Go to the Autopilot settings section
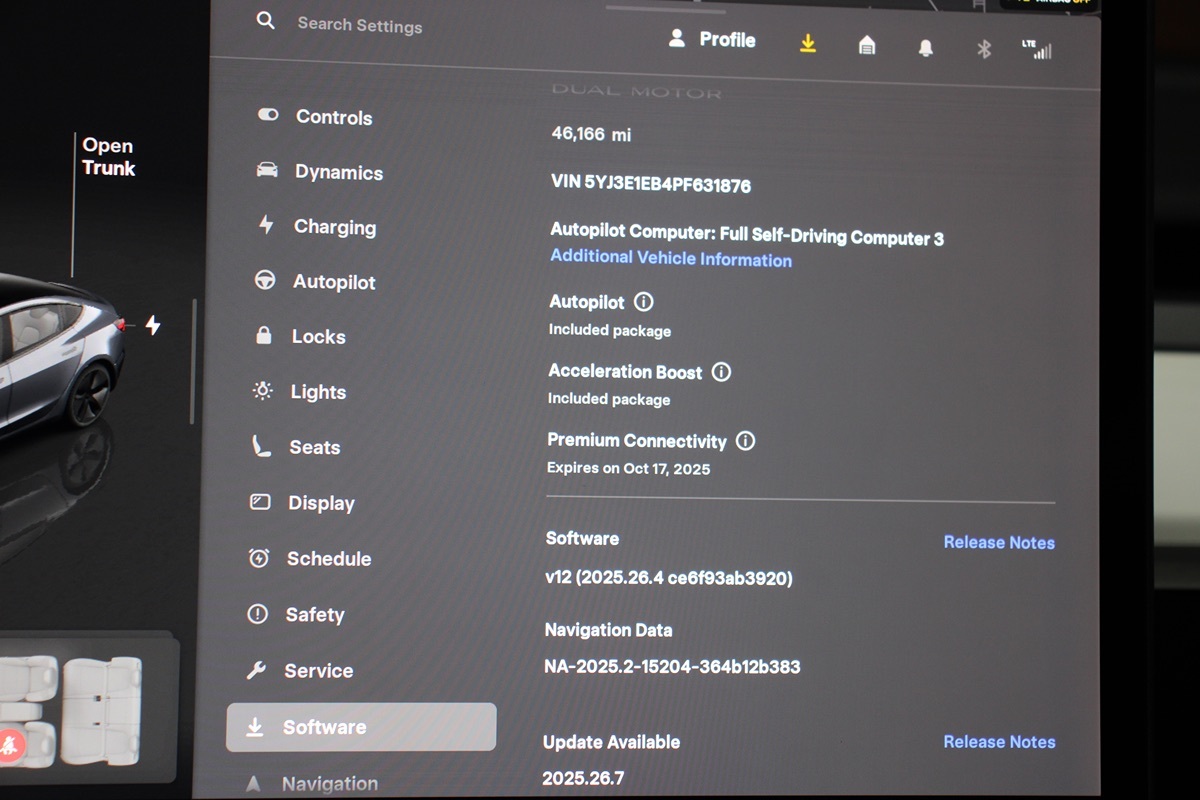This screenshot has height=800, width=1200. point(333,282)
